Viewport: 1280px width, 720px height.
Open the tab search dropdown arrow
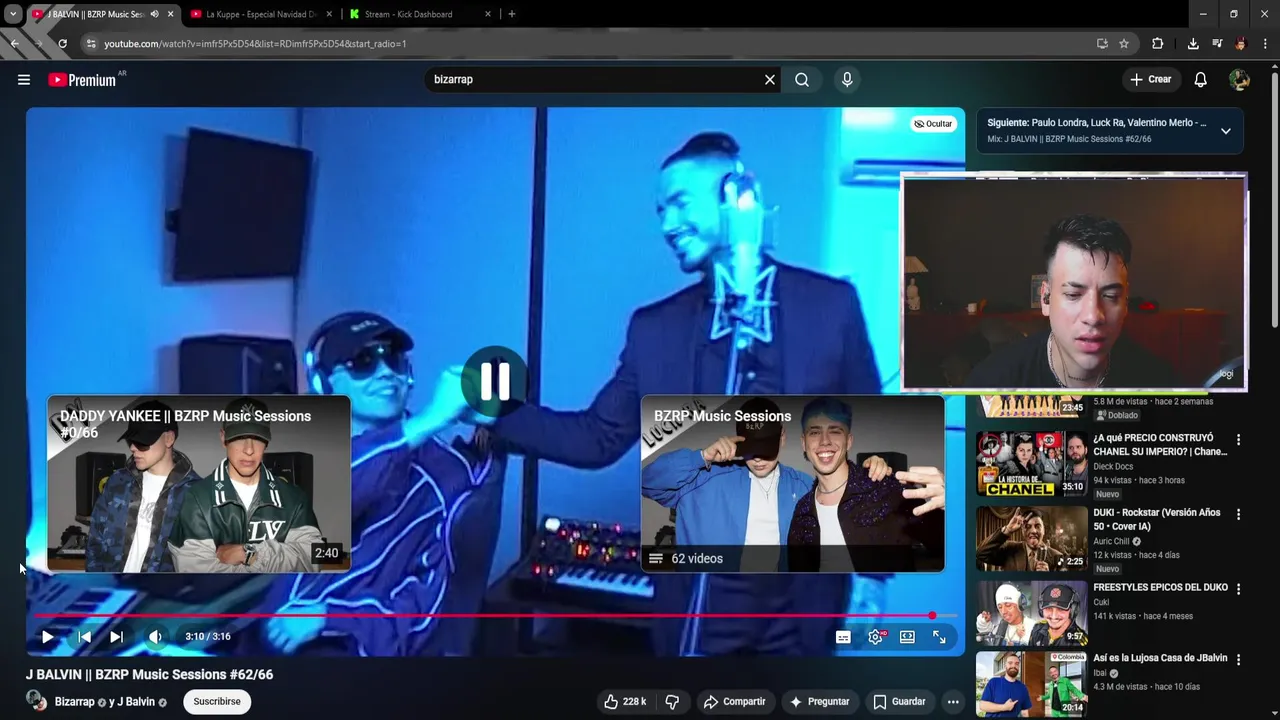12,14
